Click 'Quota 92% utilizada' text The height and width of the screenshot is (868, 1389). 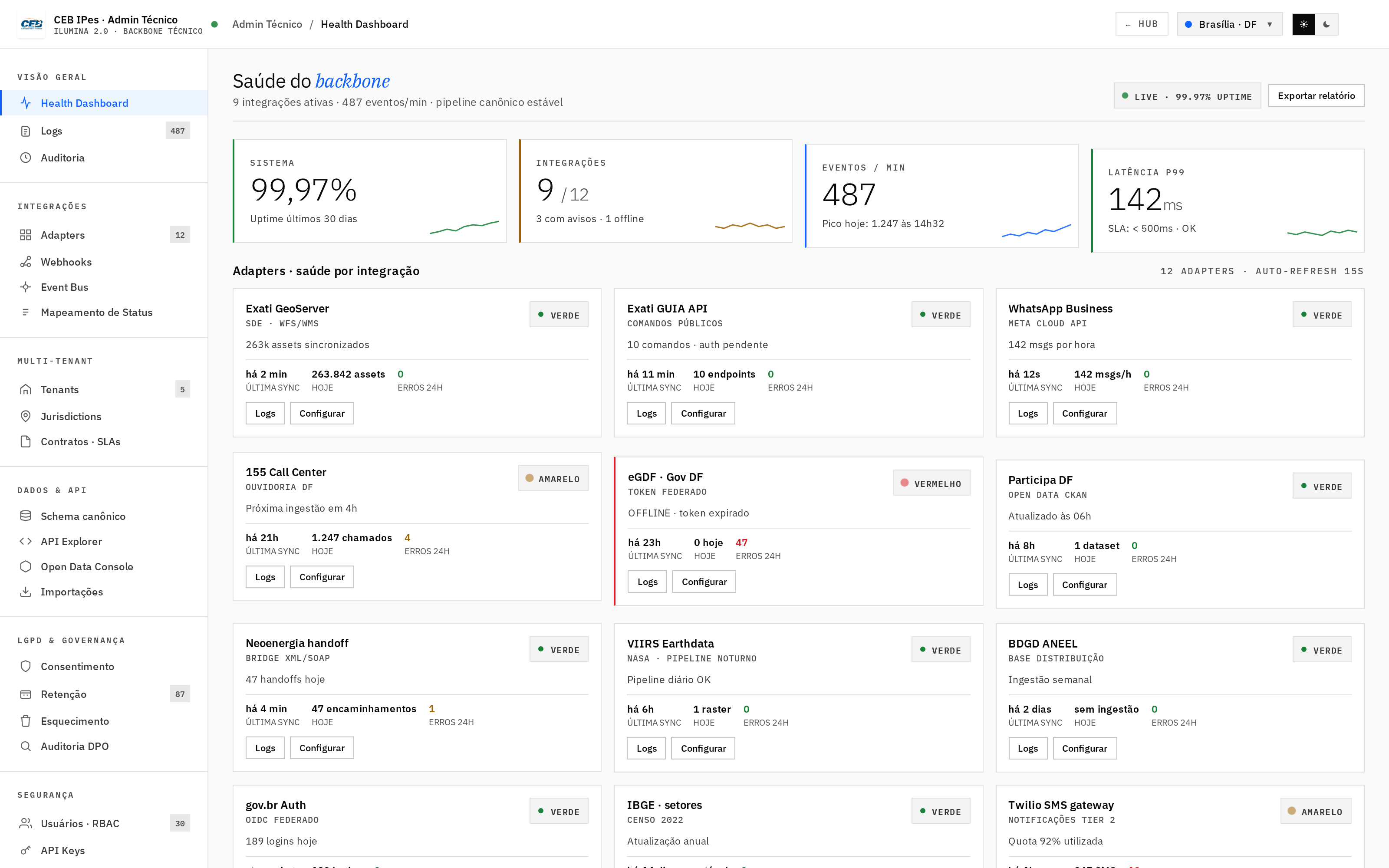click(x=1055, y=841)
